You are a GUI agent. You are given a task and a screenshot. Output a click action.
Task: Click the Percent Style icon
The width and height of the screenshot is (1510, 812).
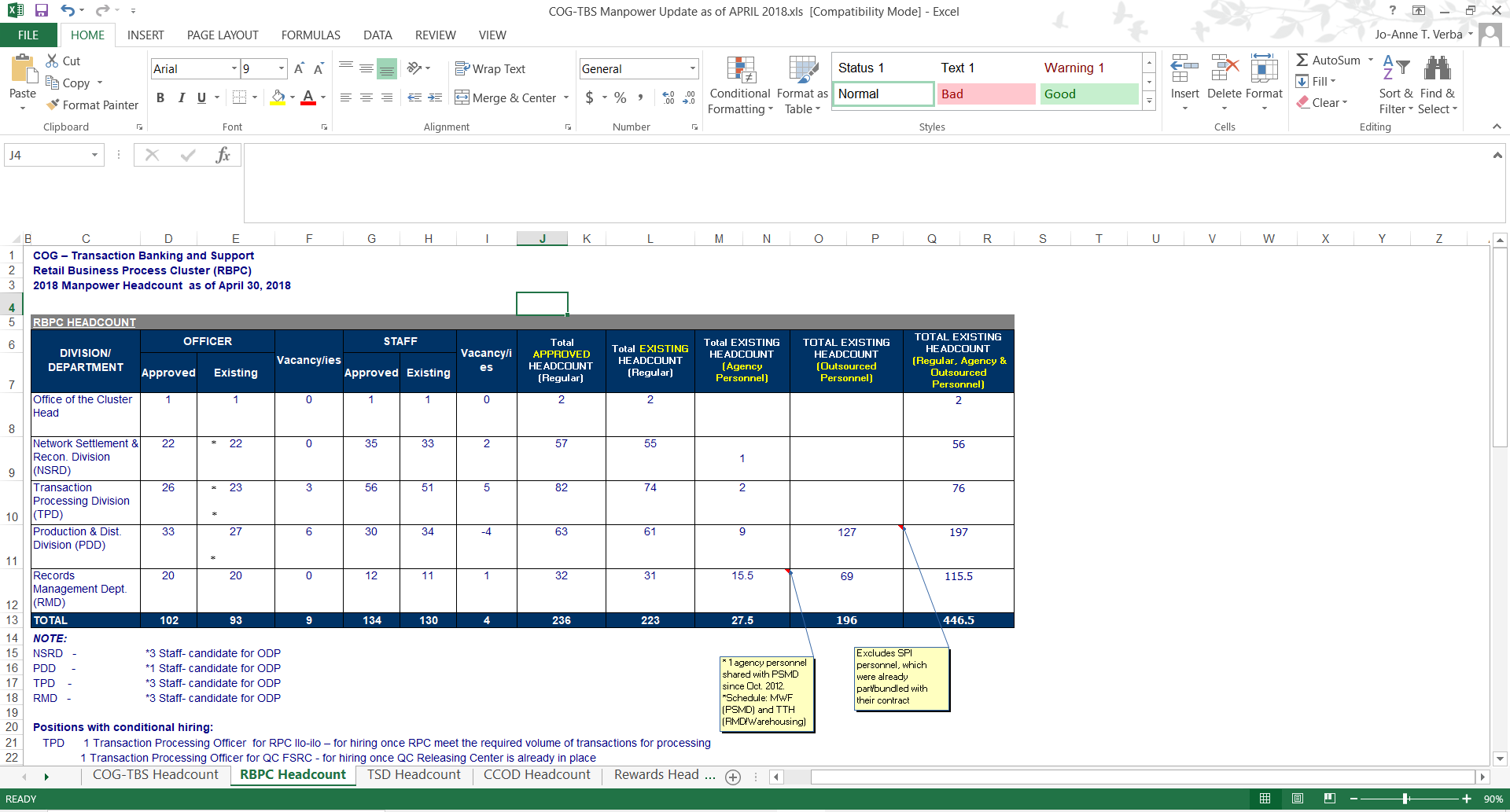click(621, 97)
